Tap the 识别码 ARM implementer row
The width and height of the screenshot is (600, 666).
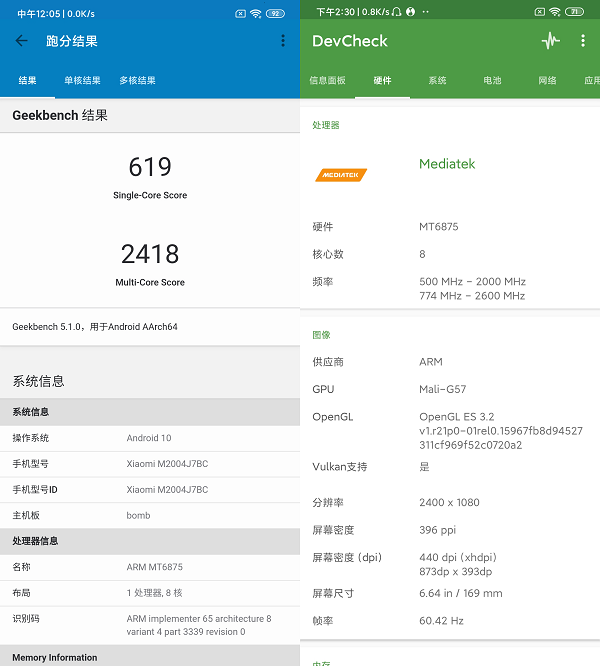pyautogui.click(x=150, y=625)
